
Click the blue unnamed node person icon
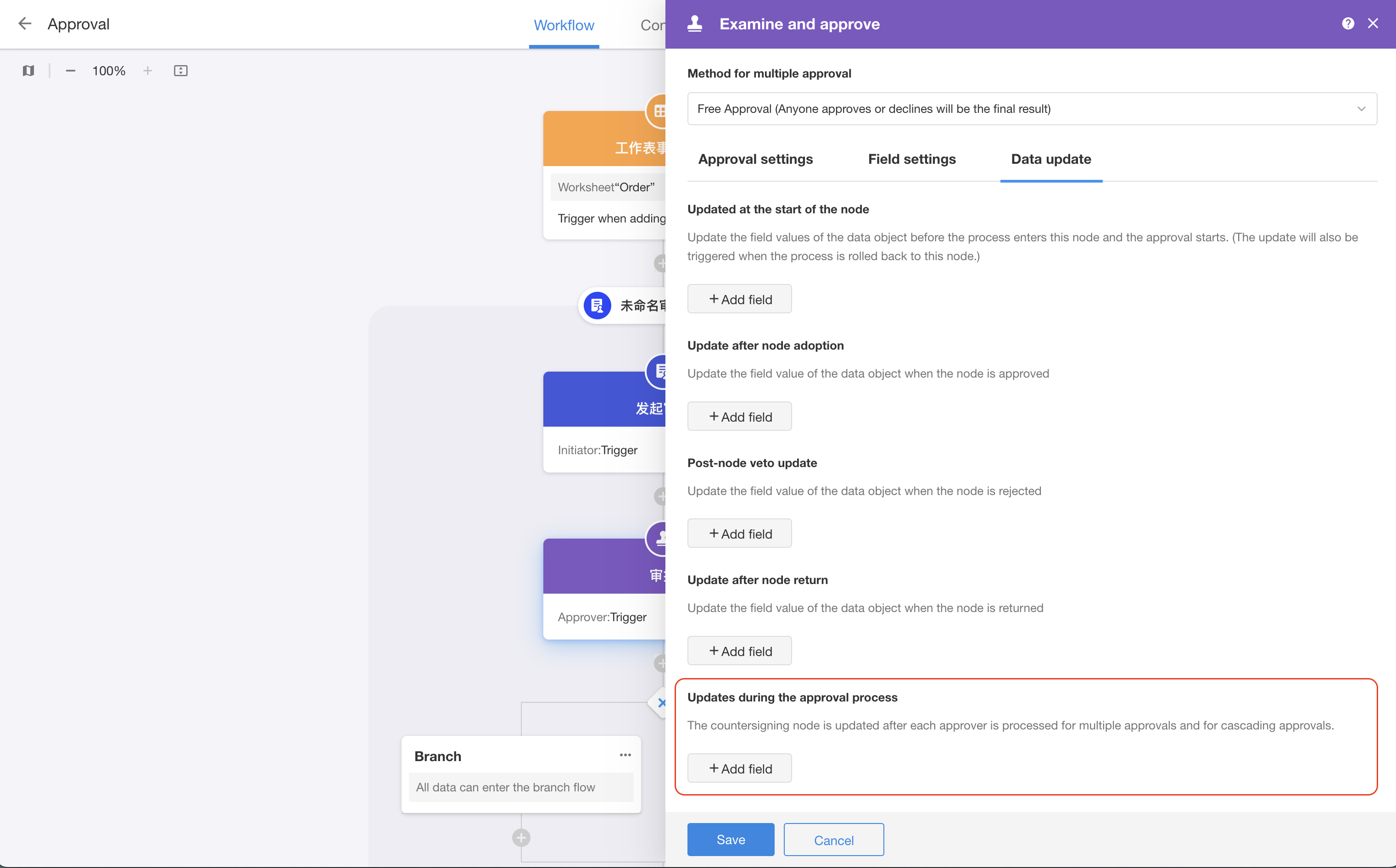coord(597,305)
